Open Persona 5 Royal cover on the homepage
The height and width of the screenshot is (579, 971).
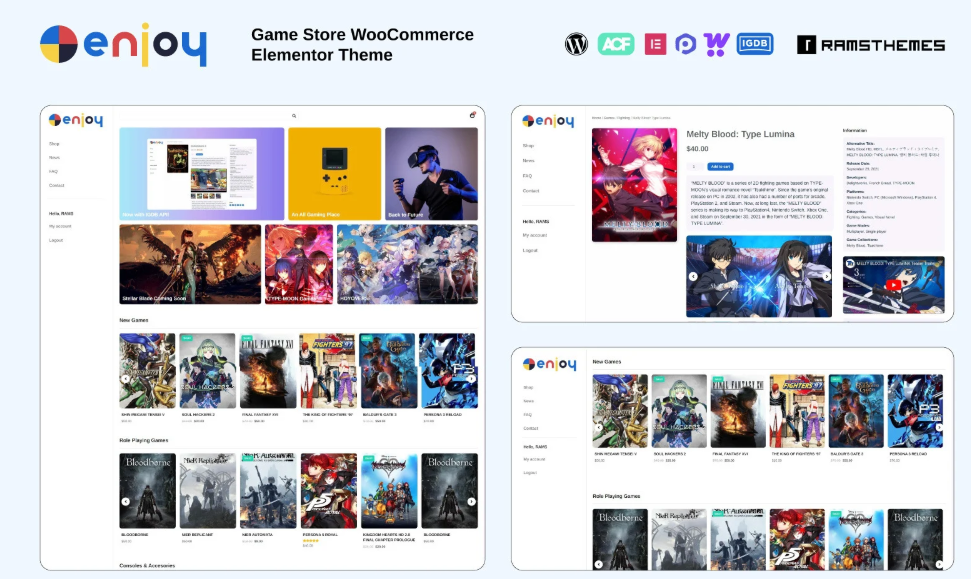pos(329,490)
